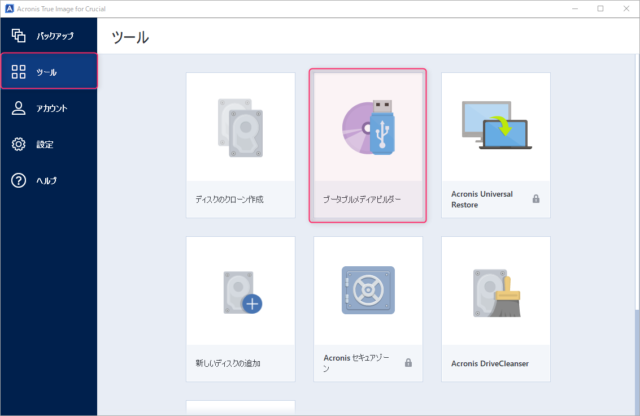Screen dimensions: 640x416
Task: Click the partially visible bottom tool tile
Action: click(241, 408)
